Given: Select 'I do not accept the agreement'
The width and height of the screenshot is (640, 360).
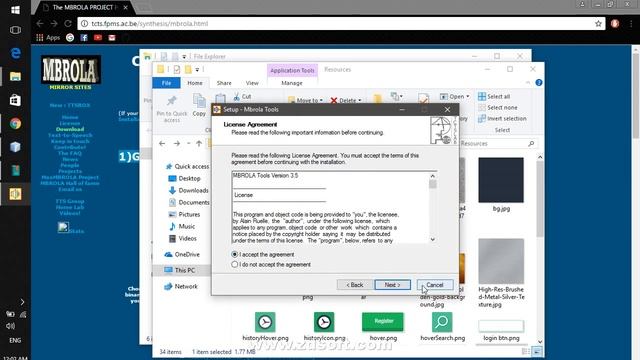Looking at the screenshot, I should [x=271, y=264].
